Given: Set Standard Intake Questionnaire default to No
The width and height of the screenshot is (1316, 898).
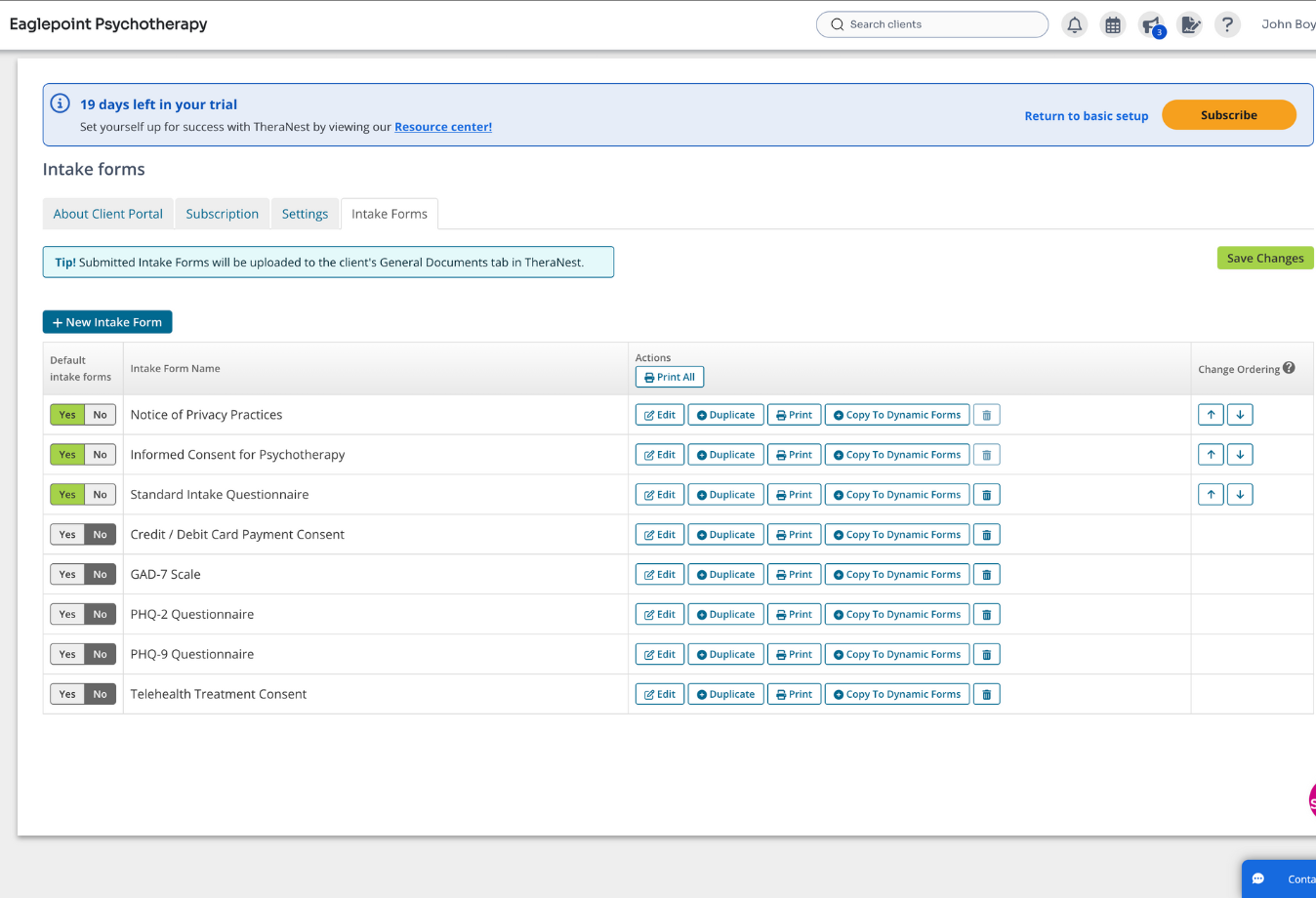Looking at the screenshot, I should (100, 495).
